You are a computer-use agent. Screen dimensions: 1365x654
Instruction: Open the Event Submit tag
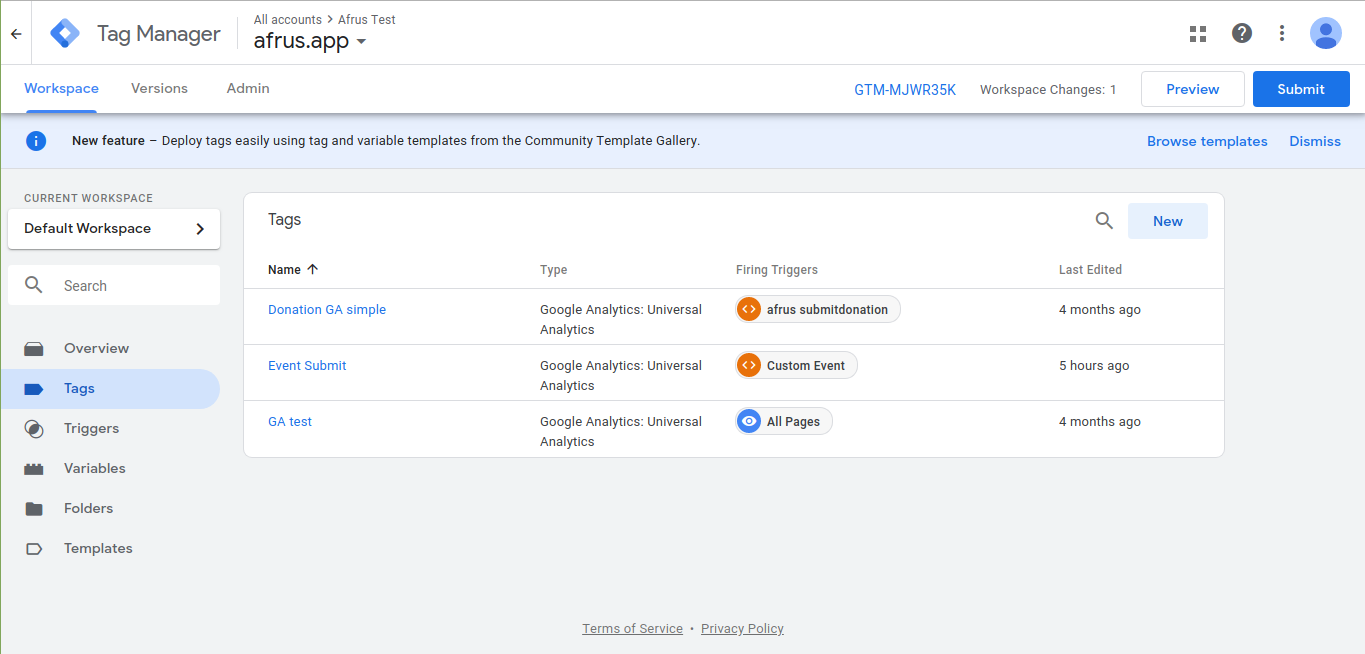307,366
